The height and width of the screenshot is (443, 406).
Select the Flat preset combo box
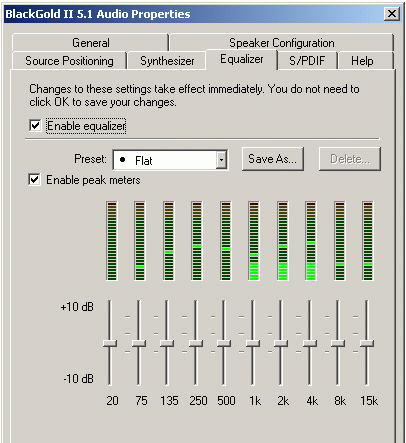pos(170,160)
